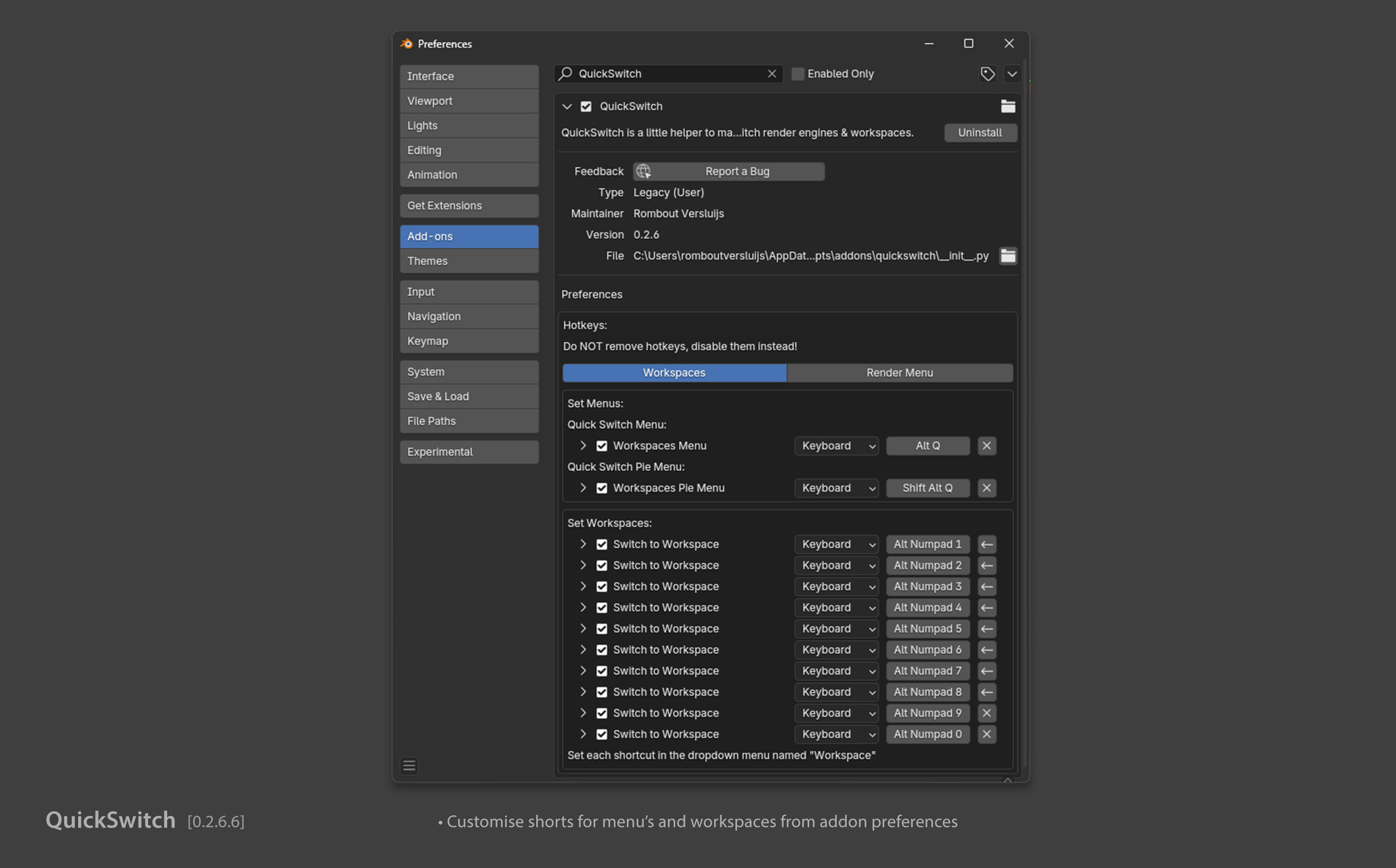
Task: Expand the Workspaces Pie Menu keymap entry
Action: coord(583,488)
